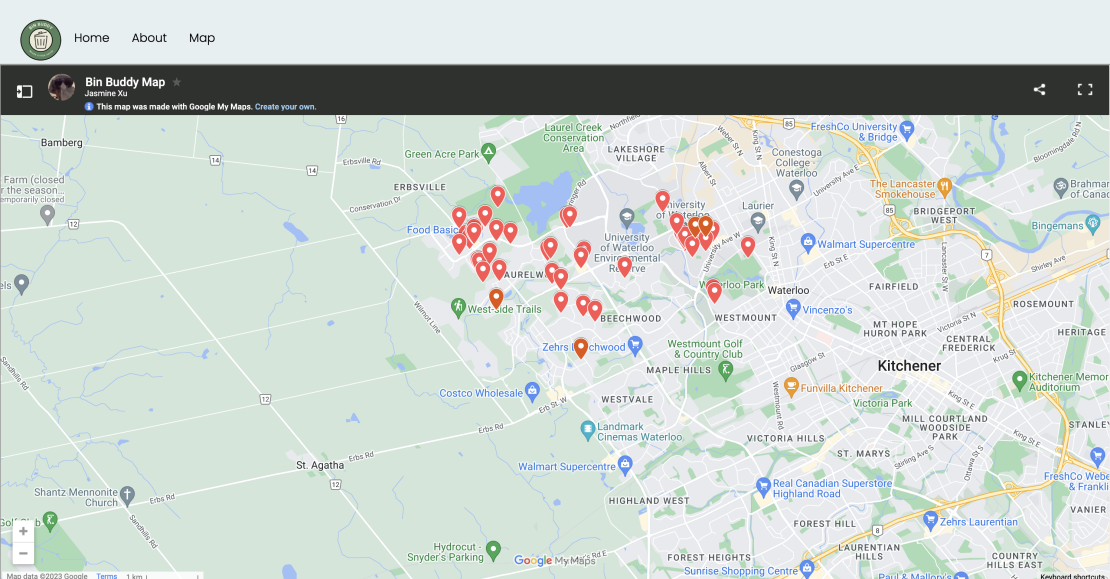Click the info icon beside My Maps notice
Image resolution: width=1110 pixels, height=579 pixels.
(89, 107)
